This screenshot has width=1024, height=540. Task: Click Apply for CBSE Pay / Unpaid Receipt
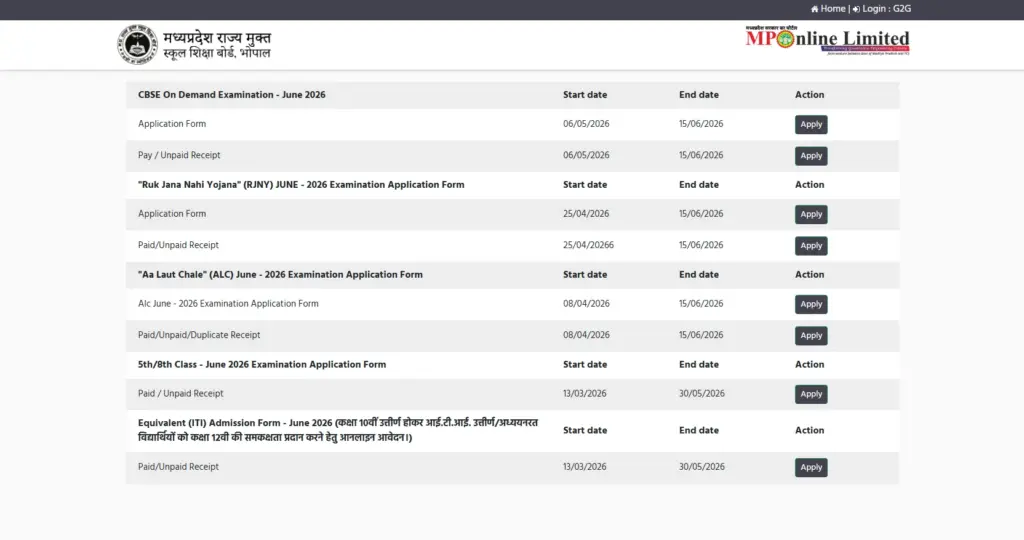pyautogui.click(x=811, y=156)
